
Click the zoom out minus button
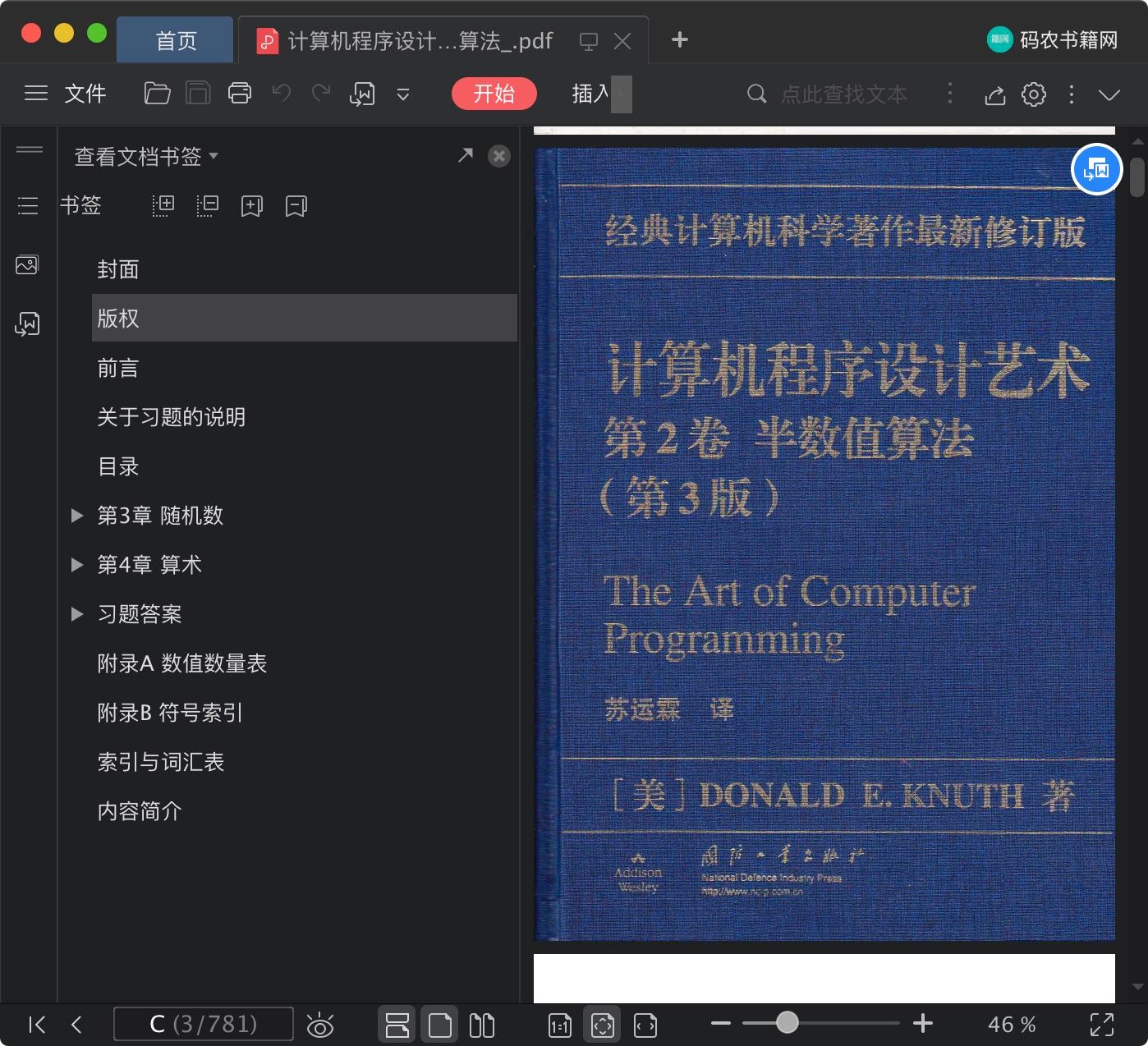pyautogui.click(x=721, y=1023)
